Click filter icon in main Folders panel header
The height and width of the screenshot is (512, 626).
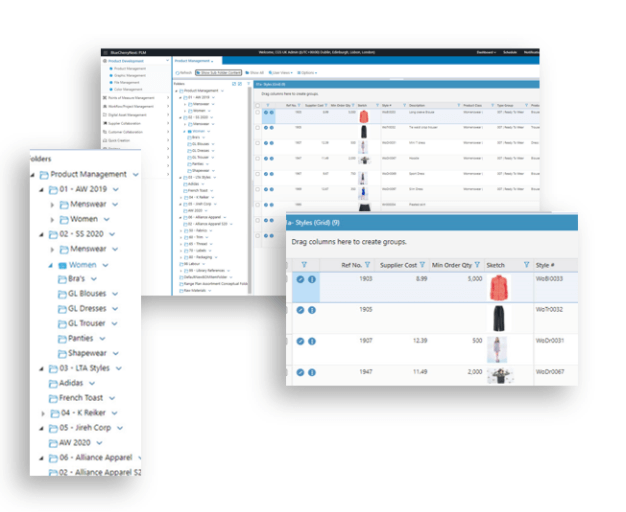pos(248,84)
